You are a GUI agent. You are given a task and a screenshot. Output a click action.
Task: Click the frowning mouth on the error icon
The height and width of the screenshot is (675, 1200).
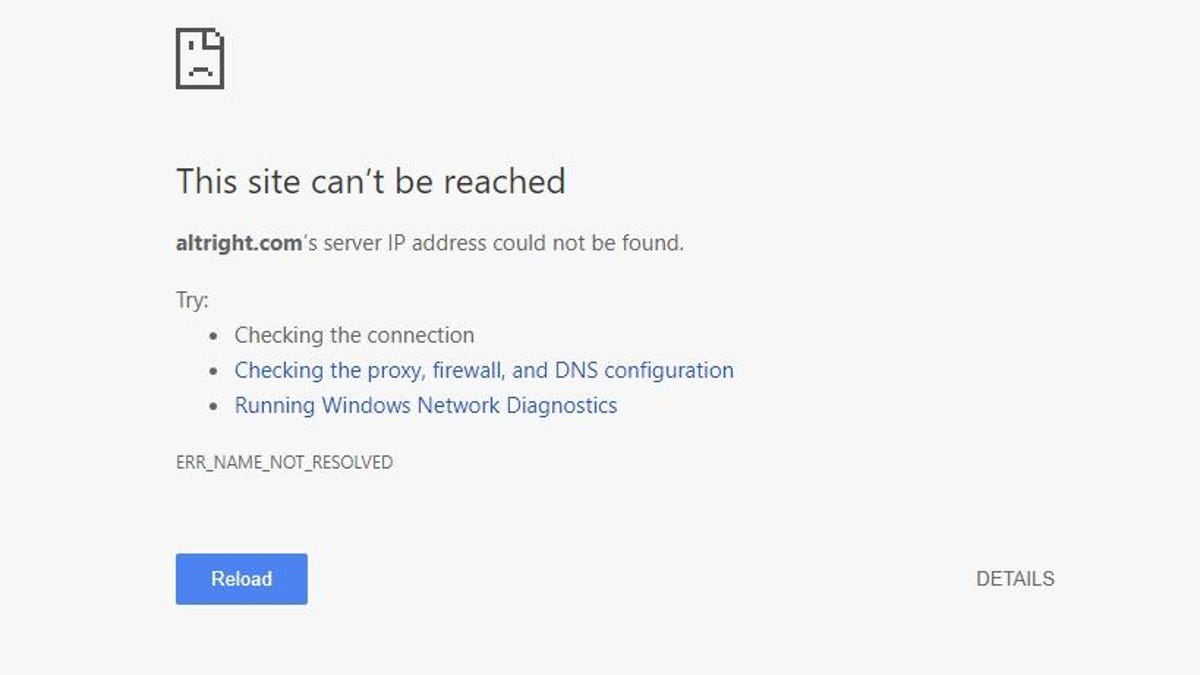point(199,72)
